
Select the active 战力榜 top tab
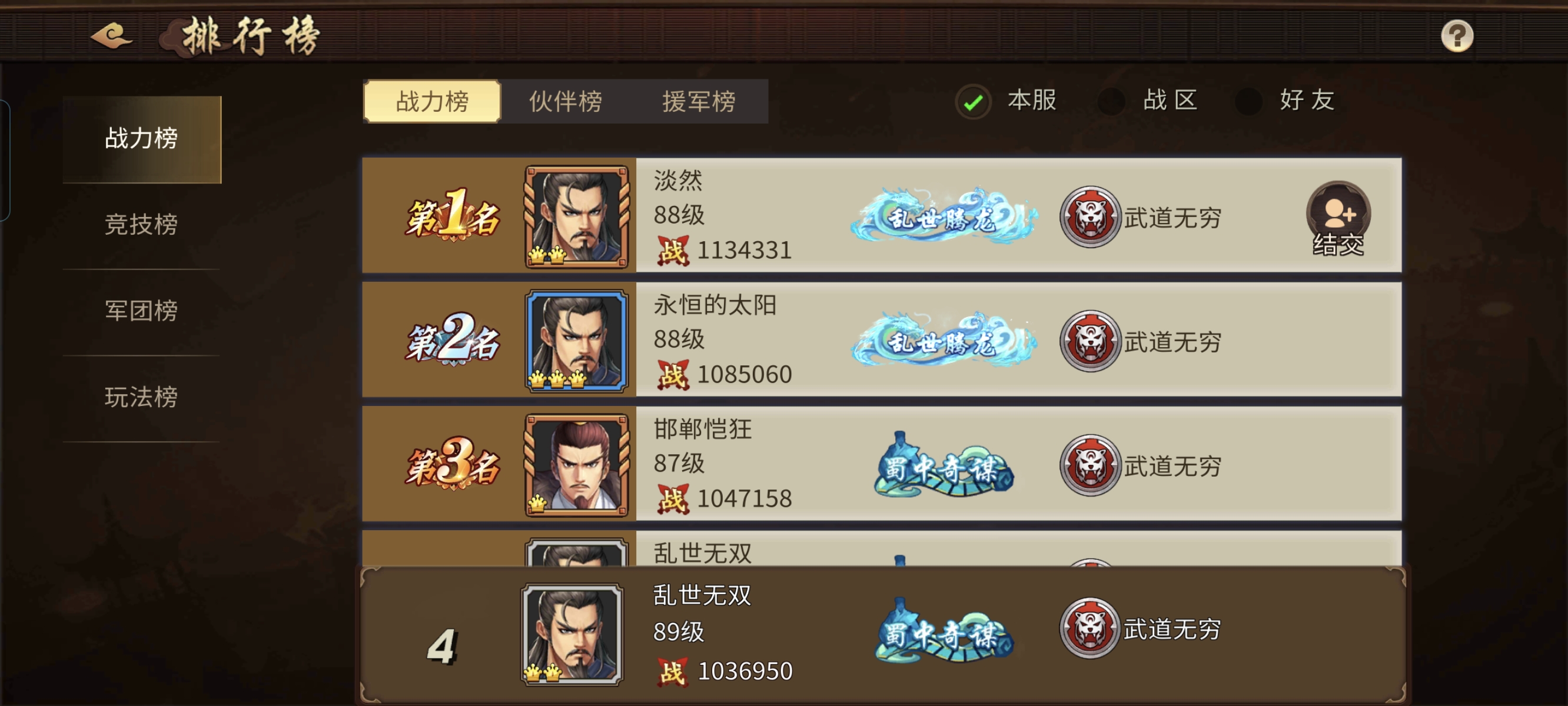432,101
